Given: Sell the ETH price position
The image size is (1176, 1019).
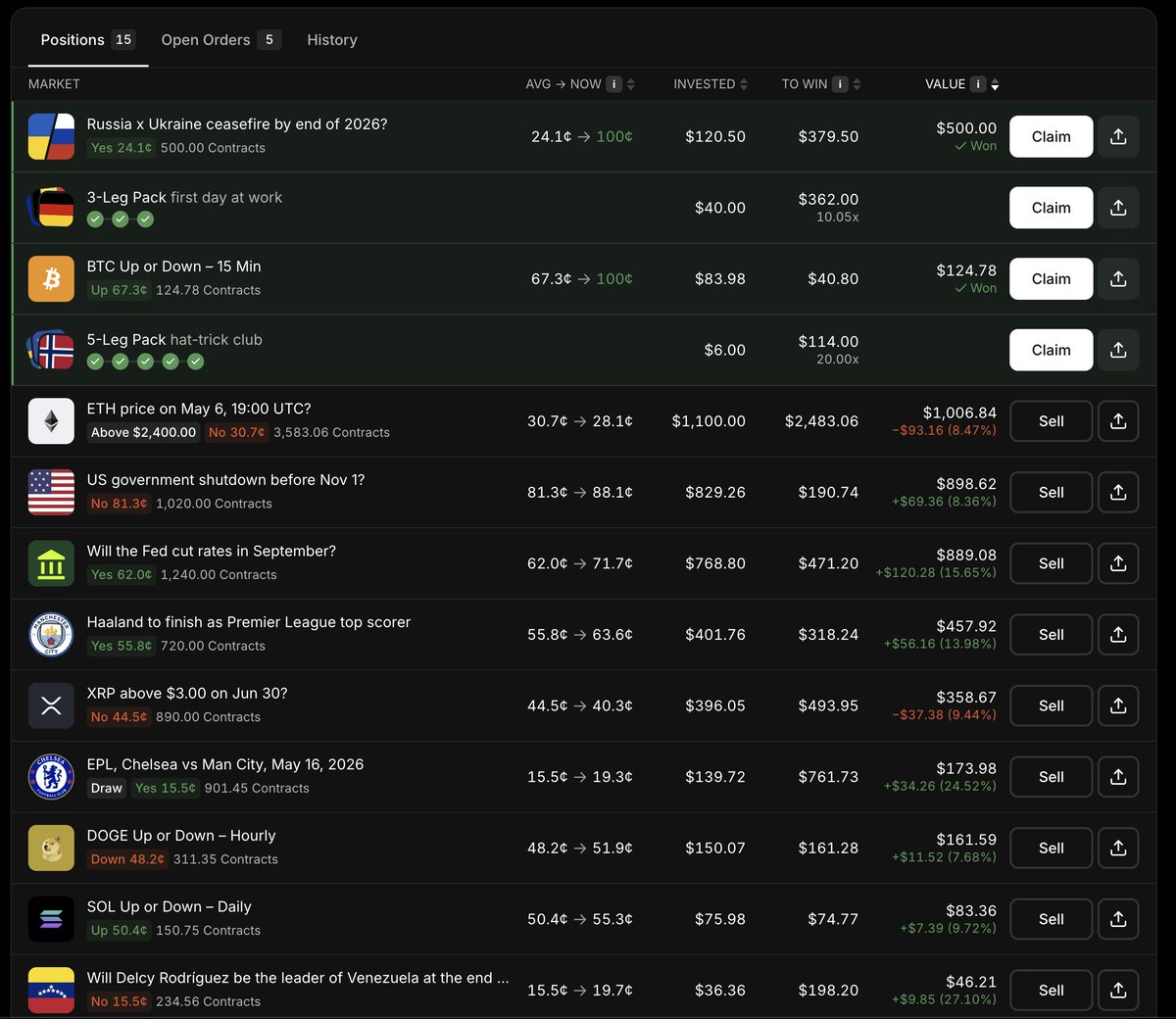Looking at the screenshot, I should (1051, 421).
